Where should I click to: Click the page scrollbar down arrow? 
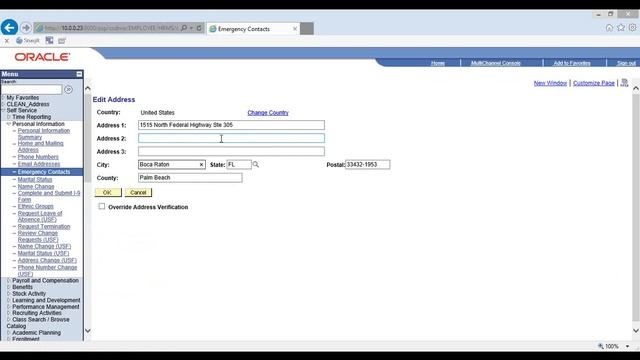636,331
